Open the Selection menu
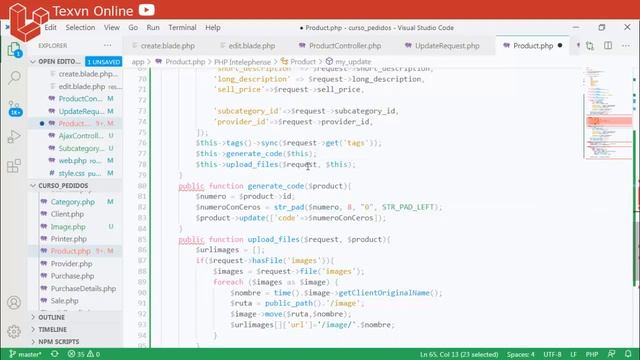This screenshot has height=360, width=640. (x=80, y=27)
